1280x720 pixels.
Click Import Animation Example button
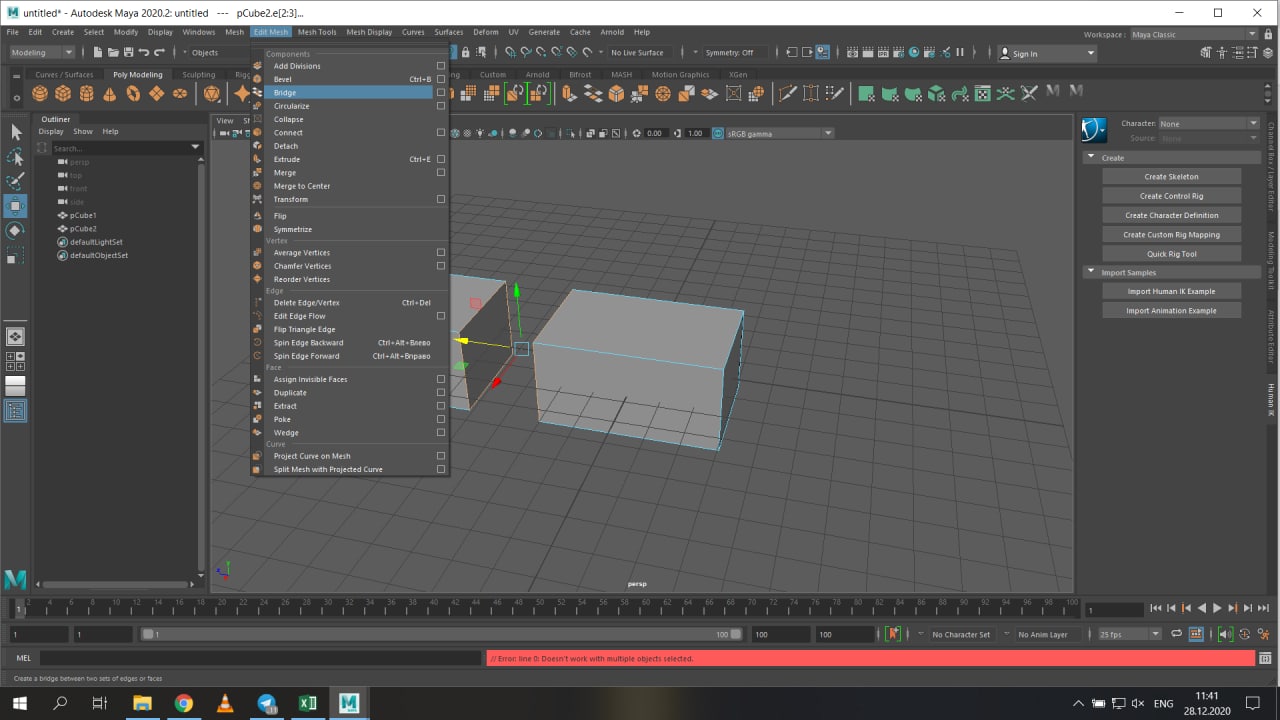coord(1171,310)
